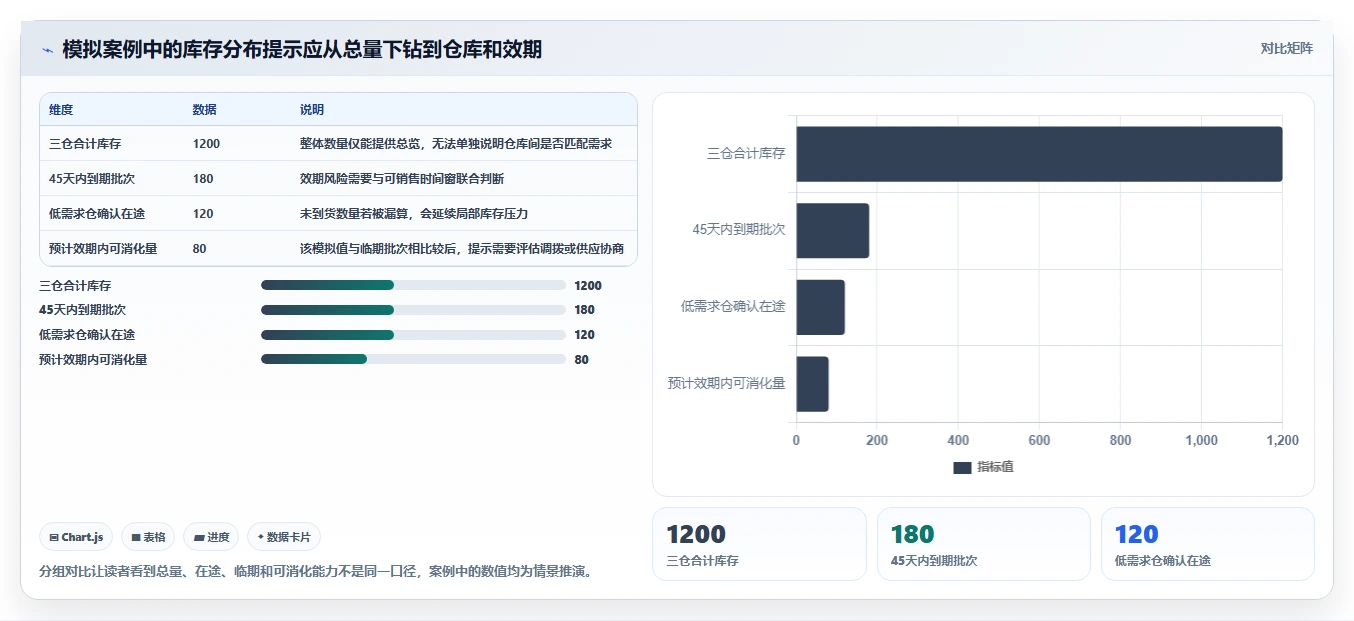
Task: Click table value 180
Action: coord(203,179)
